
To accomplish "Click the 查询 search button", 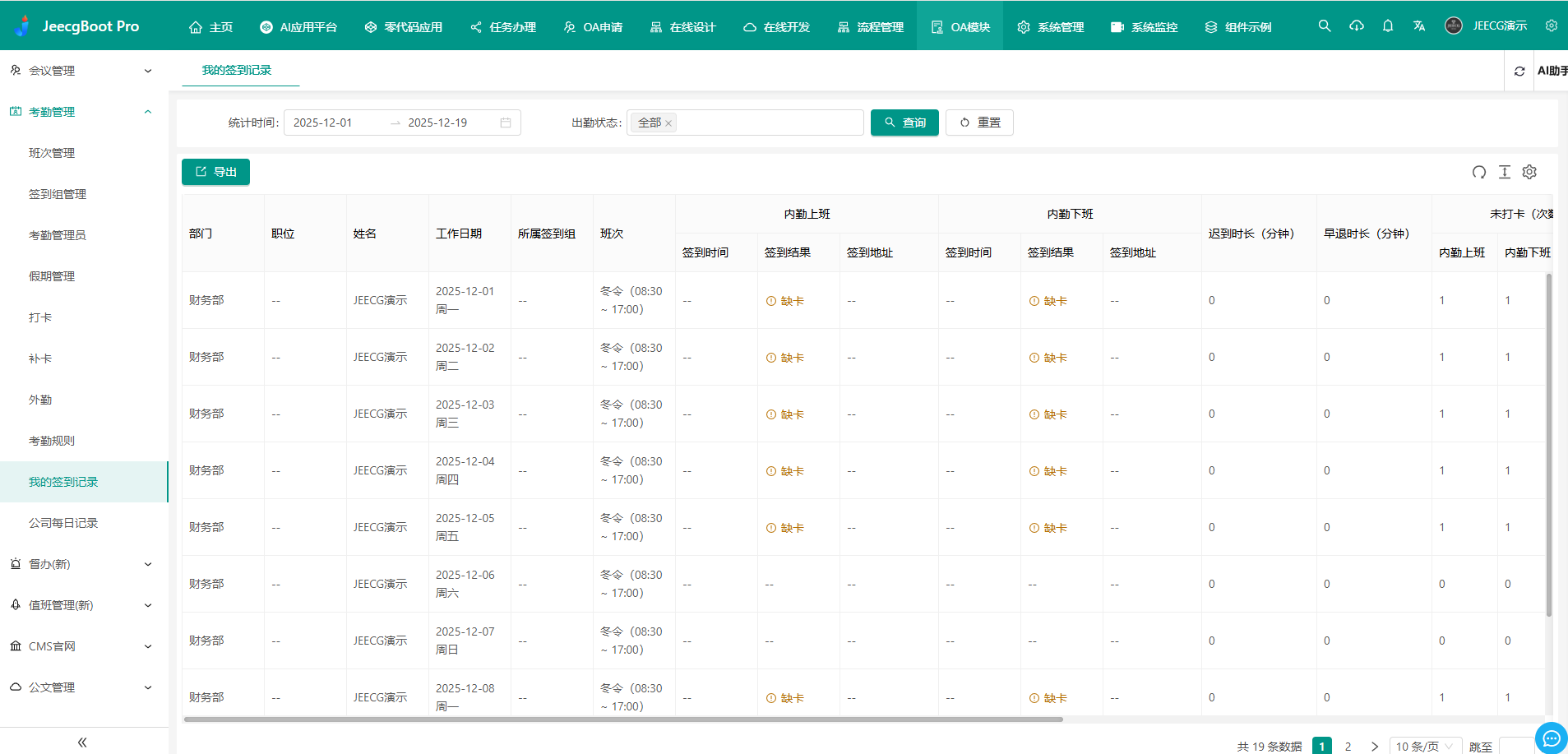I will pyautogui.click(x=904, y=123).
